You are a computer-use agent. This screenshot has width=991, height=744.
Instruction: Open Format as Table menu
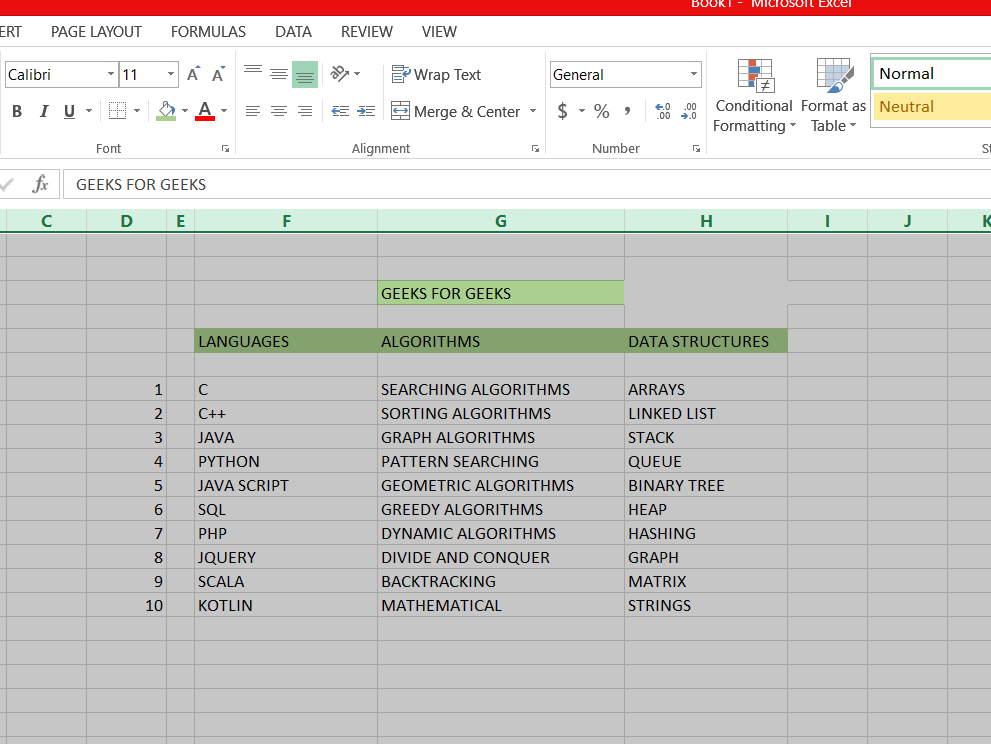833,95
